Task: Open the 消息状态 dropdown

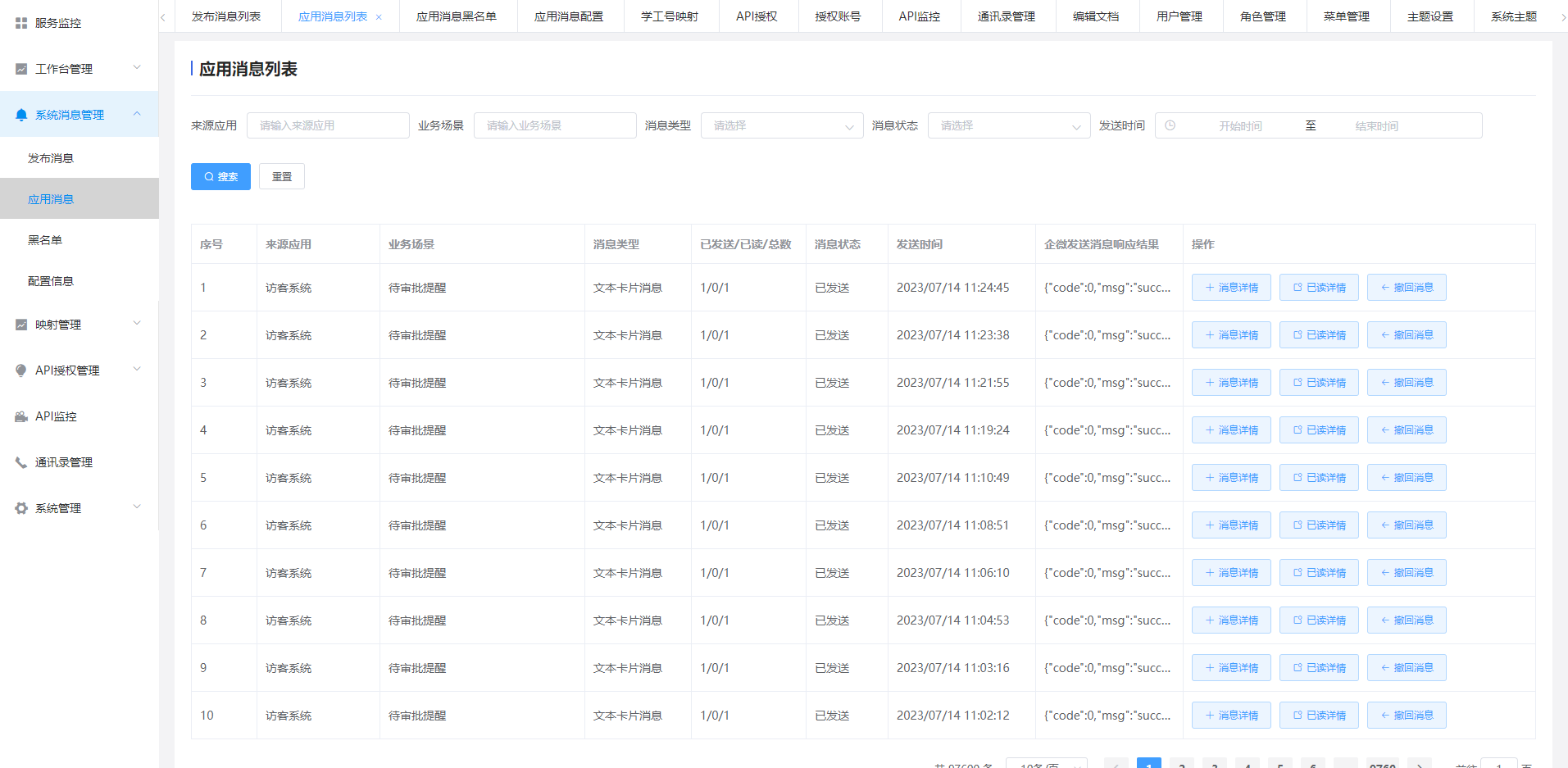Action: (x=1009, y=125)
